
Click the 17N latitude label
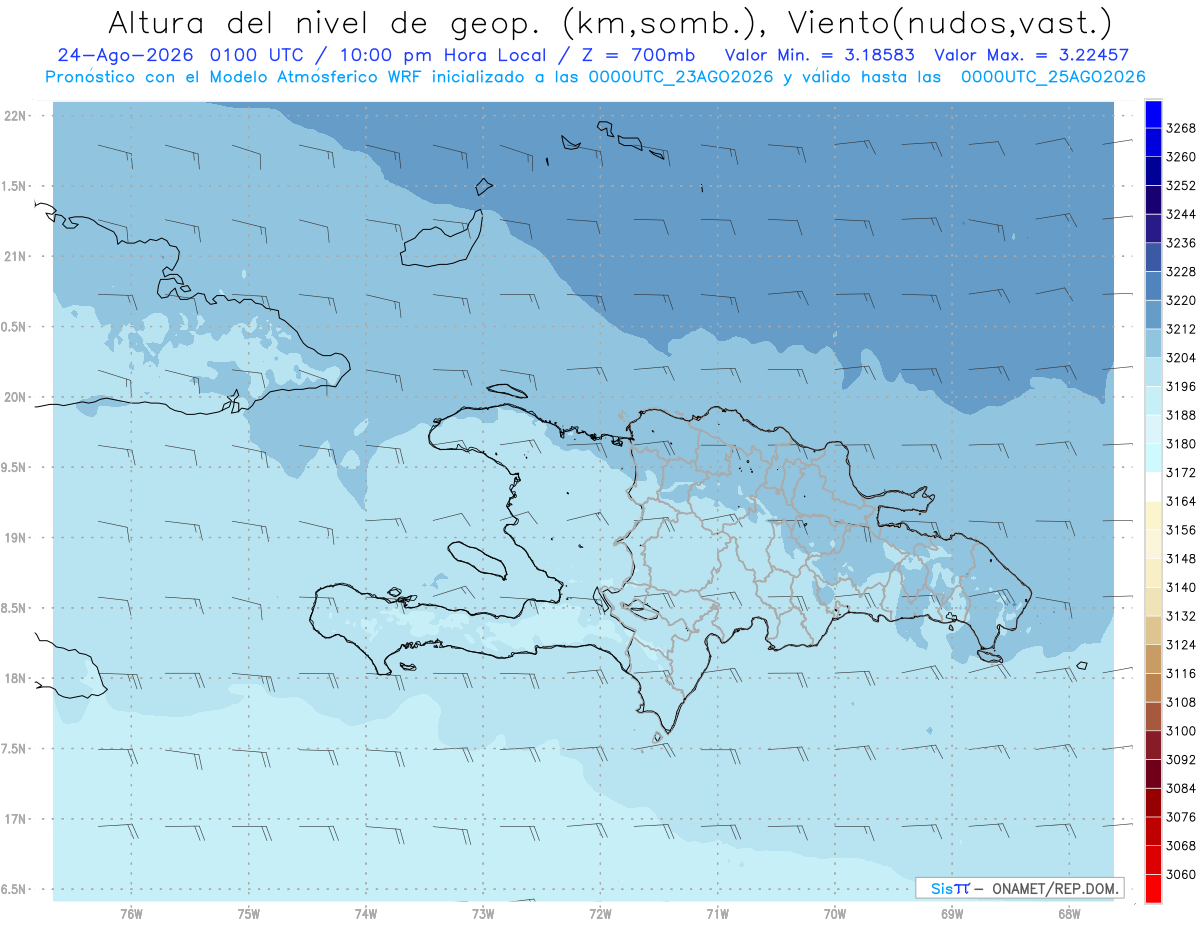(x=15, y=819)
